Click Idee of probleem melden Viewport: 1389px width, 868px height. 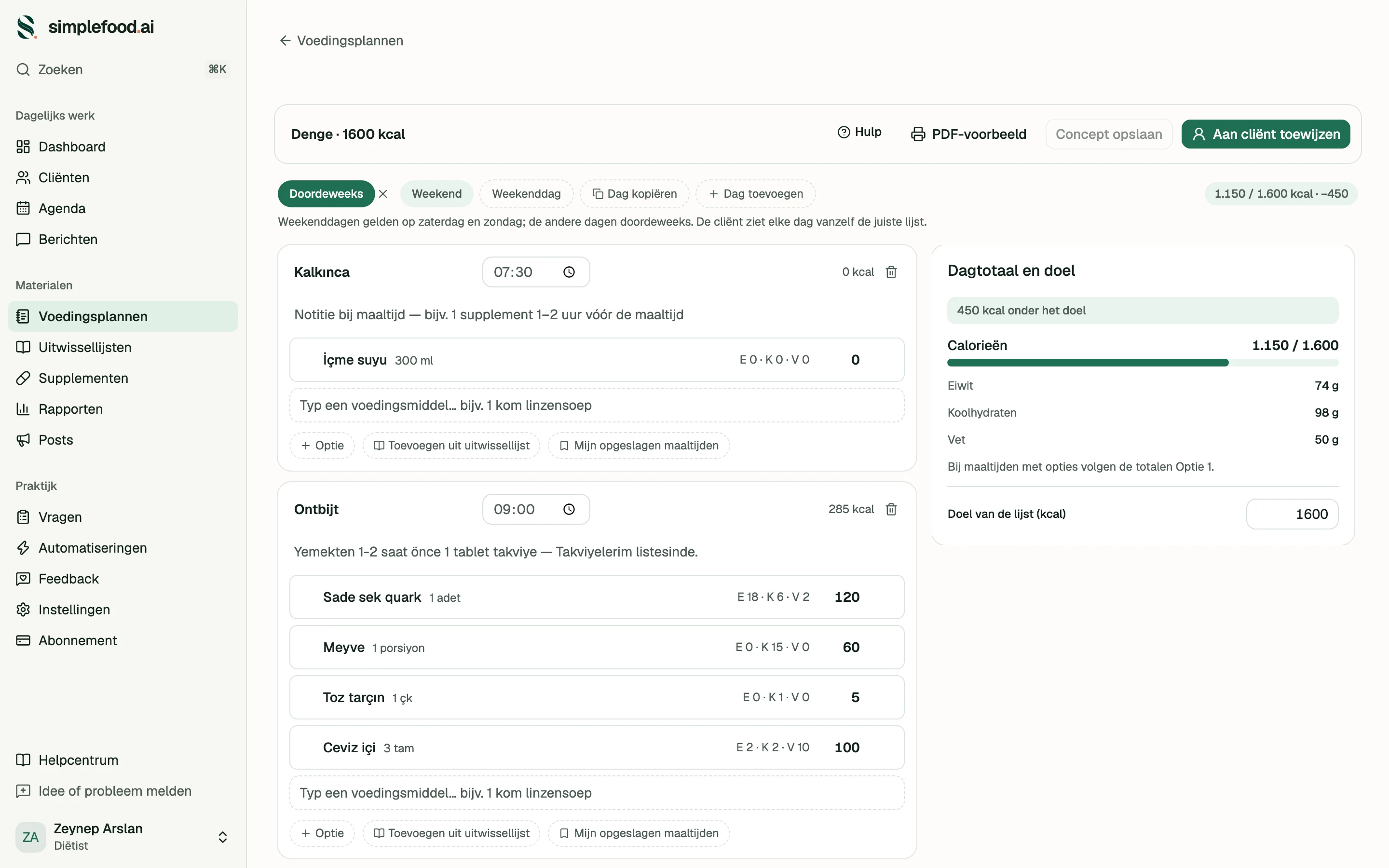coord(123,791)
